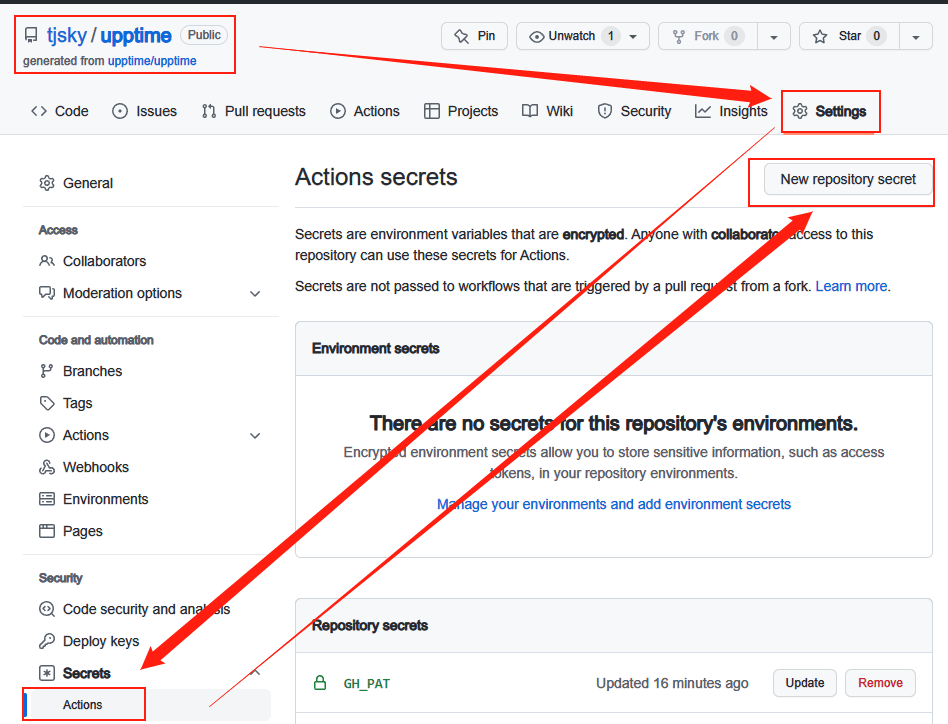Image resolution: width=948 pixels, height=724 pixels.
Task: Open the Star lists dropdown caret
Action: 916,37
